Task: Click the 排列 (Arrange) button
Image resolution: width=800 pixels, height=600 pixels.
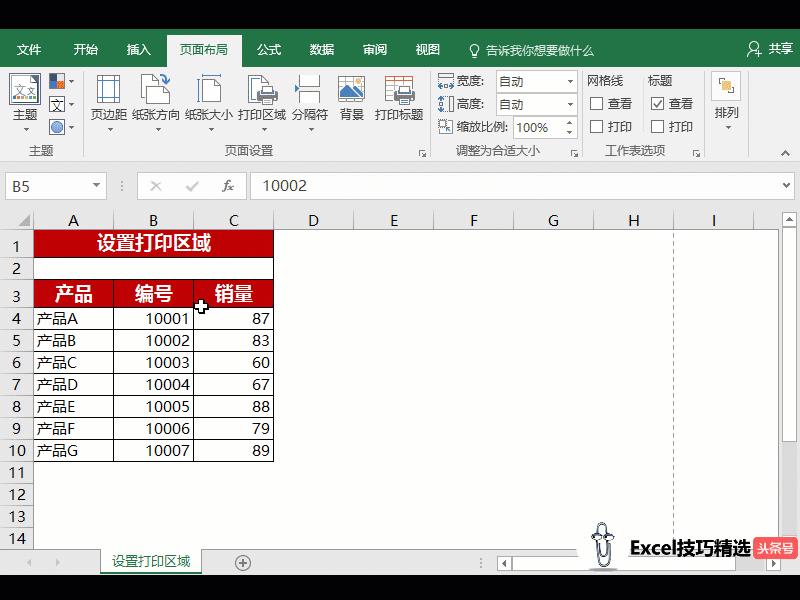Action: click(728, 100)
